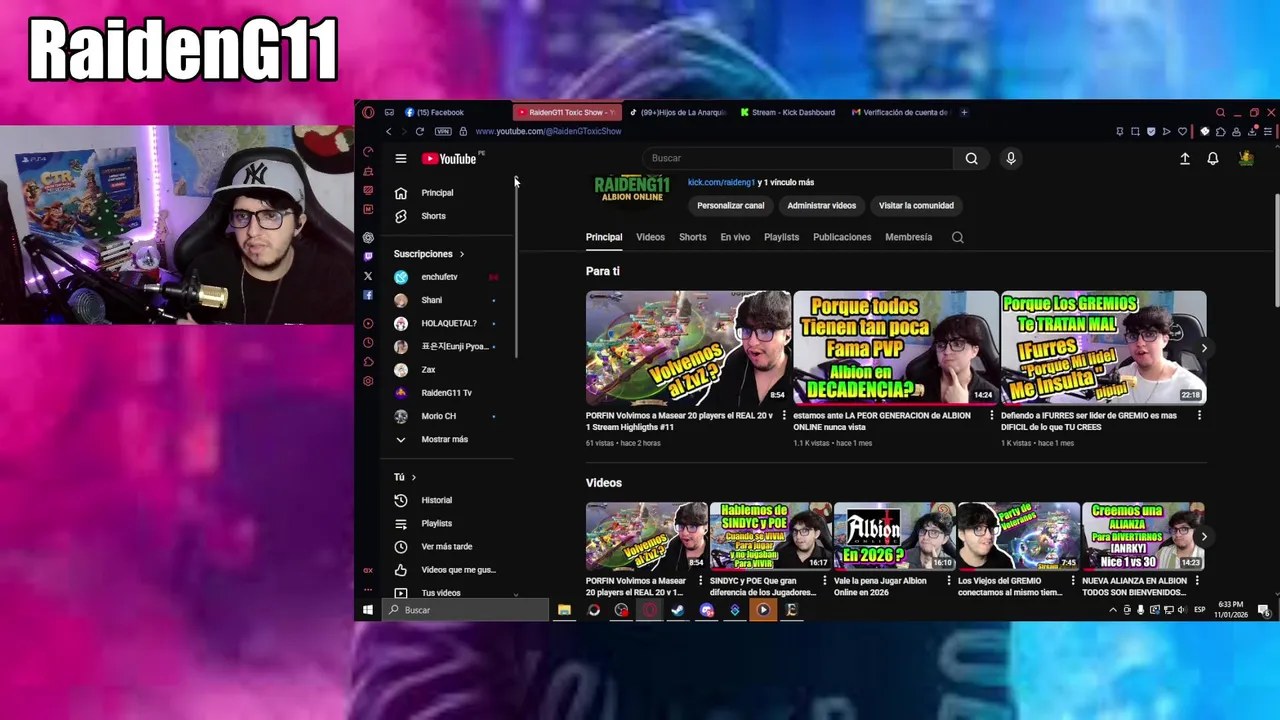Click the page vertical scrollbar
Image resolution: width=1280 pixels, height=720 pixels.
tap(1276, 250)
